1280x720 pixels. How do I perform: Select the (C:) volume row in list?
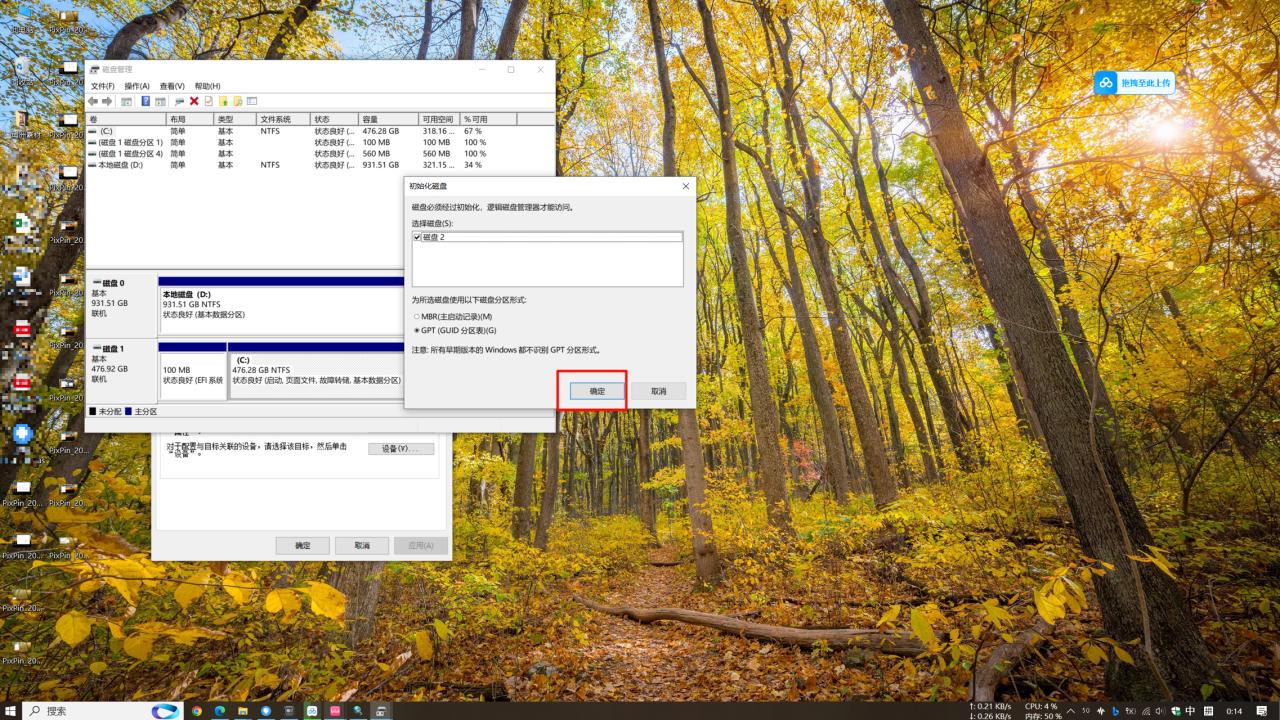(320, 131)
